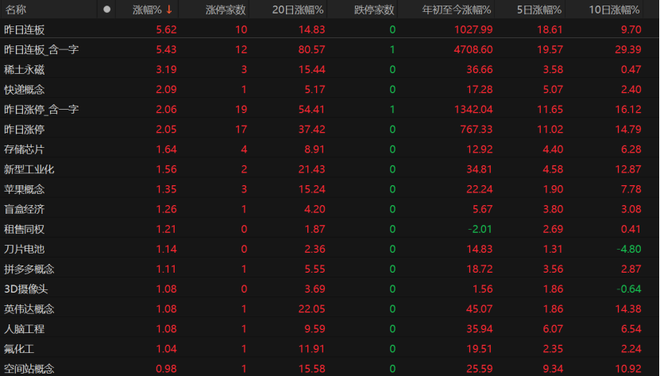Viewport: 660px width, 376px height.
Task: Sort by 20日涨幅% column header
Action: (x=298, y=10)
